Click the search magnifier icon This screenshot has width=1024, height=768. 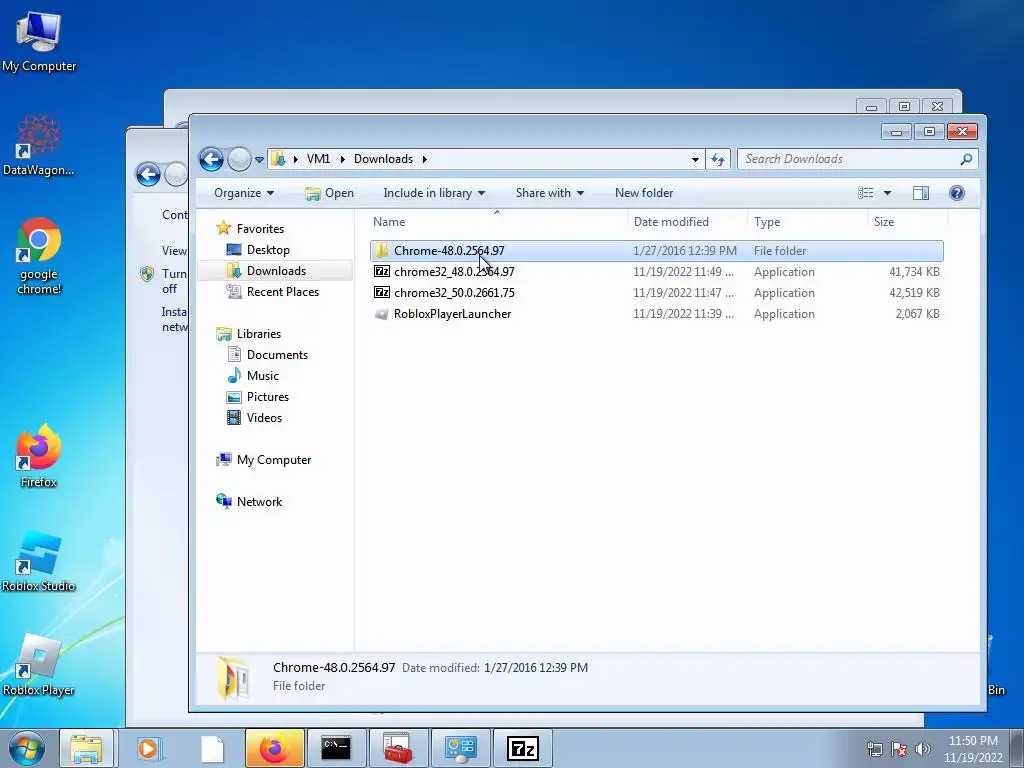point(967,159)
